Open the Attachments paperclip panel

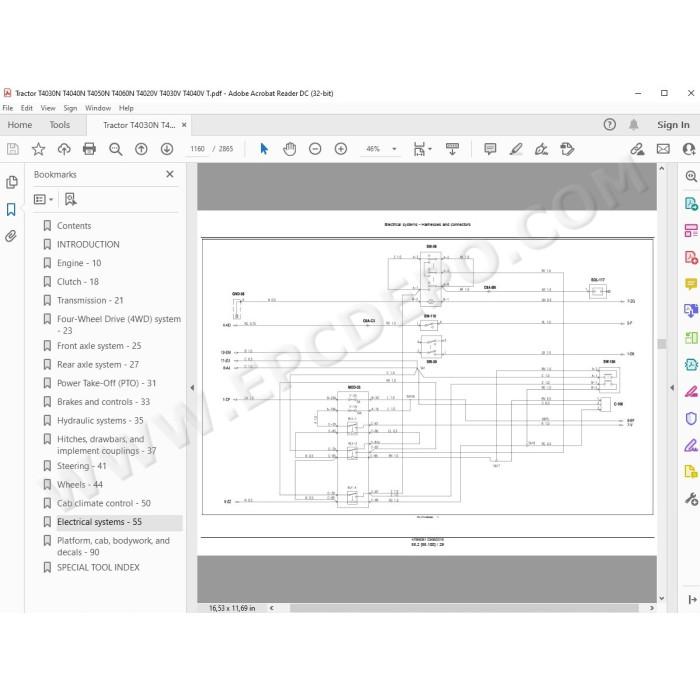(11, 236)
